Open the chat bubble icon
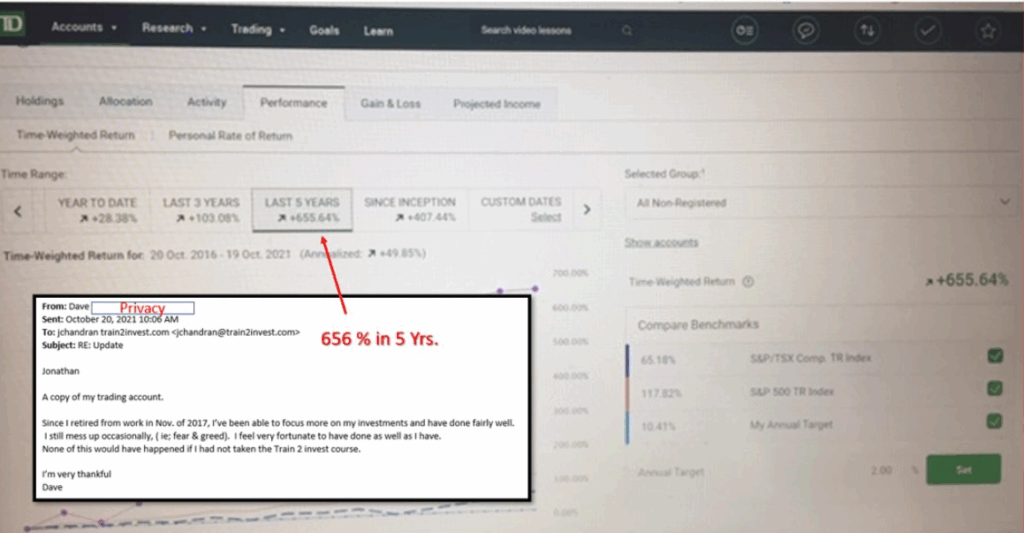The height and width of the screenshot is (533, 1024). tap(805, 31)
